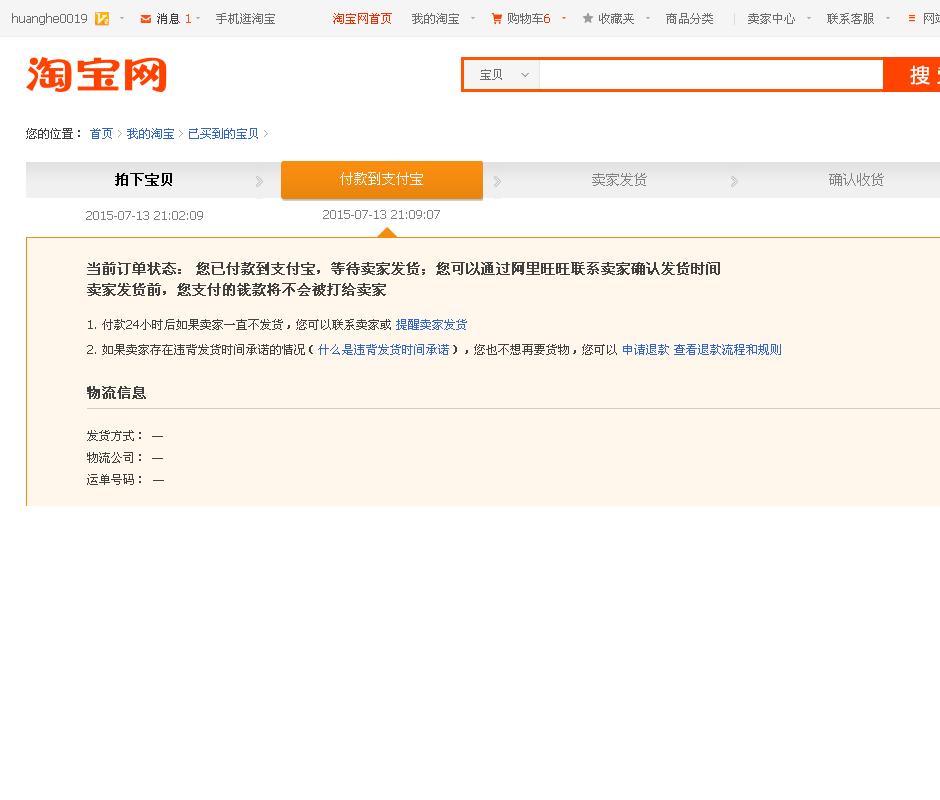The image size is (940, 800).
Task: Open the 查看退款流程和规则 link
Action: (x=727, y=350)
